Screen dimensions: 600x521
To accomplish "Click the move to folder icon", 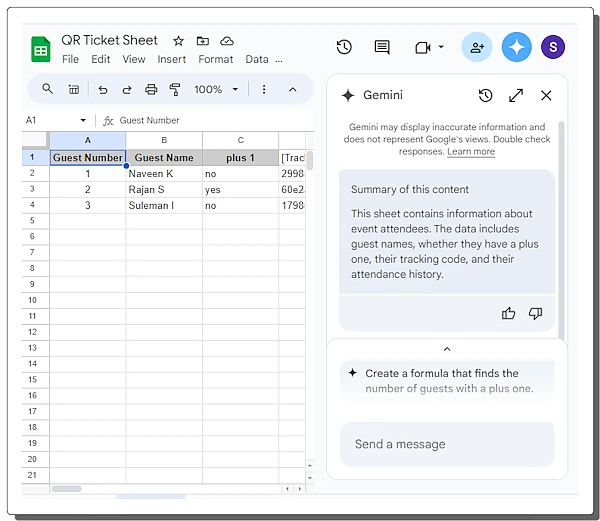I will click(203, 41).
